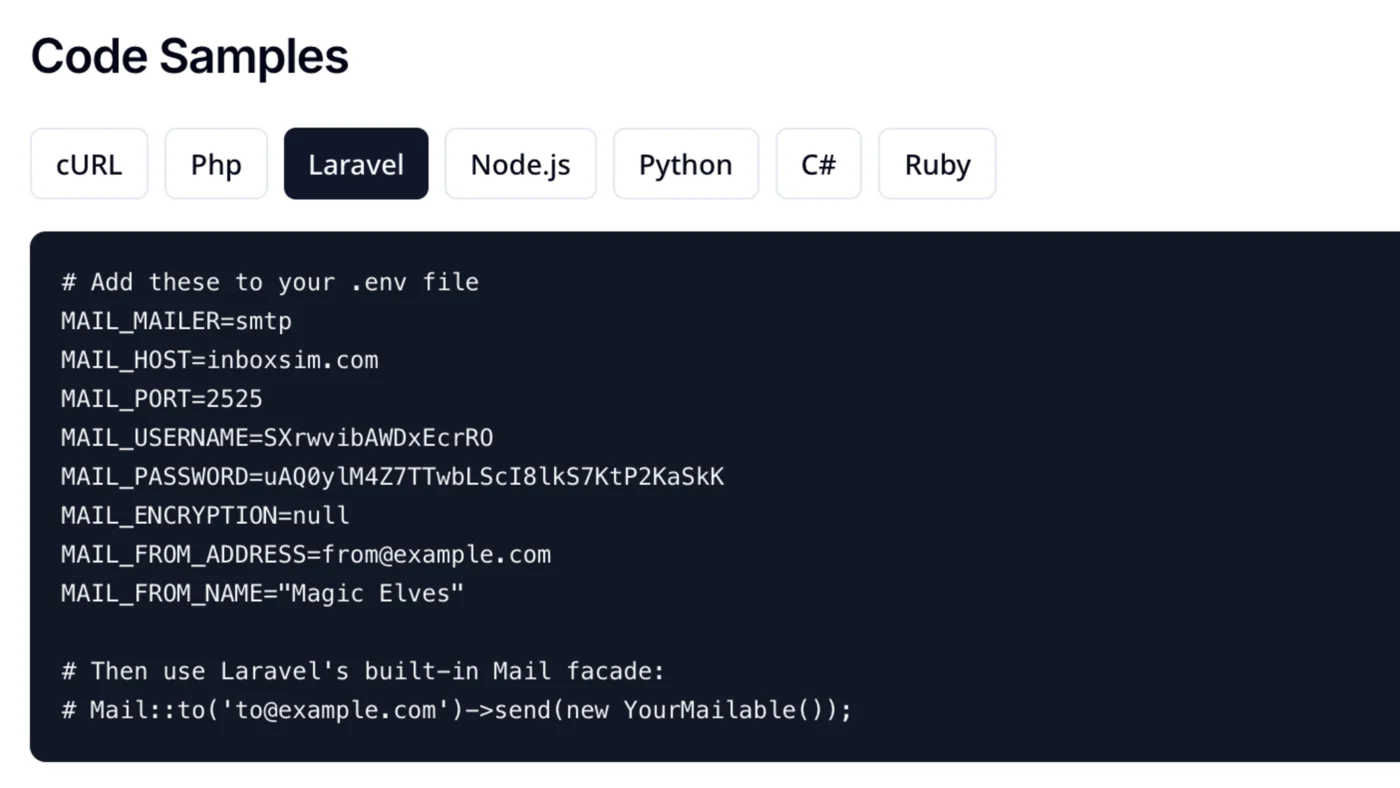This screenshot has width=1400, height=788.
Task: Click the MAIL_ENCRYPTION=null line
Action: 204,515
